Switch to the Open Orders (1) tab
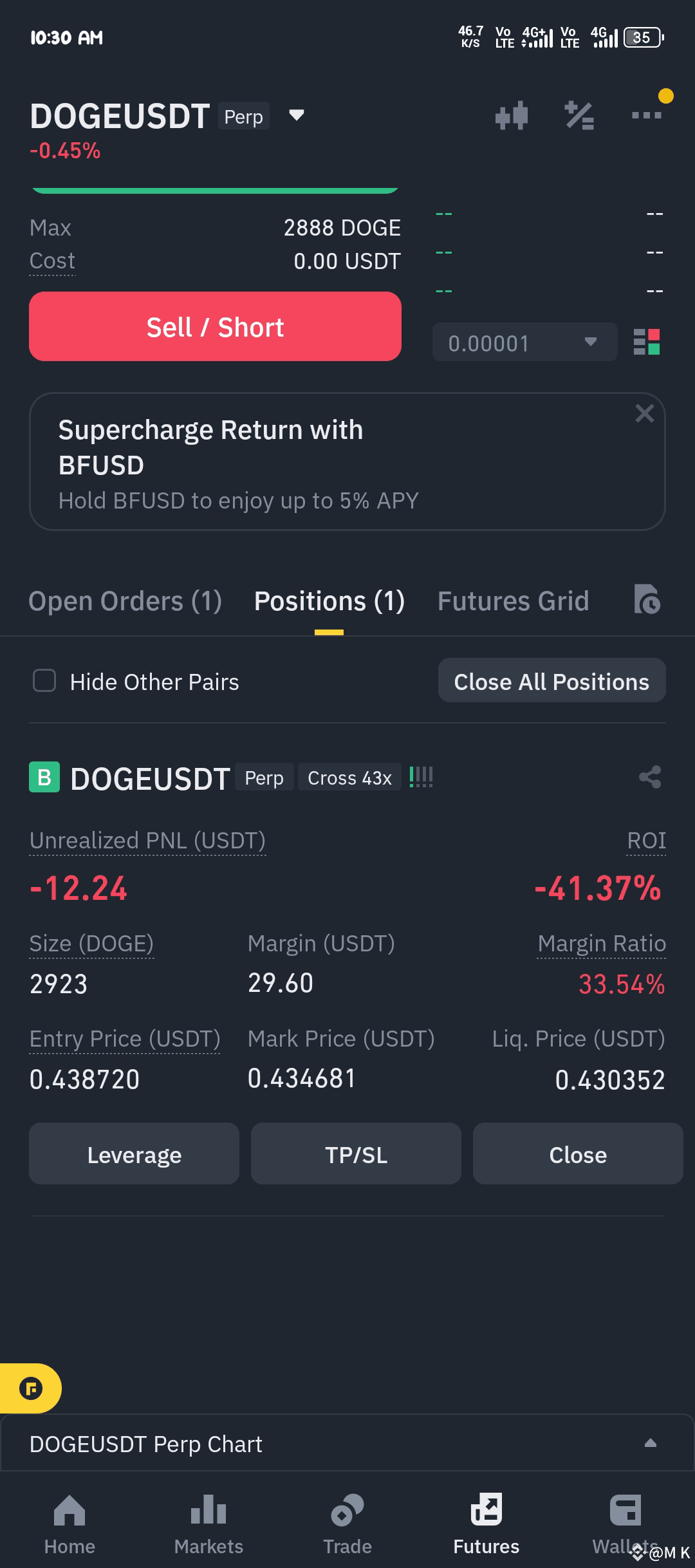The width and height of the screenshot is (695, 1568). click(125, 601)
